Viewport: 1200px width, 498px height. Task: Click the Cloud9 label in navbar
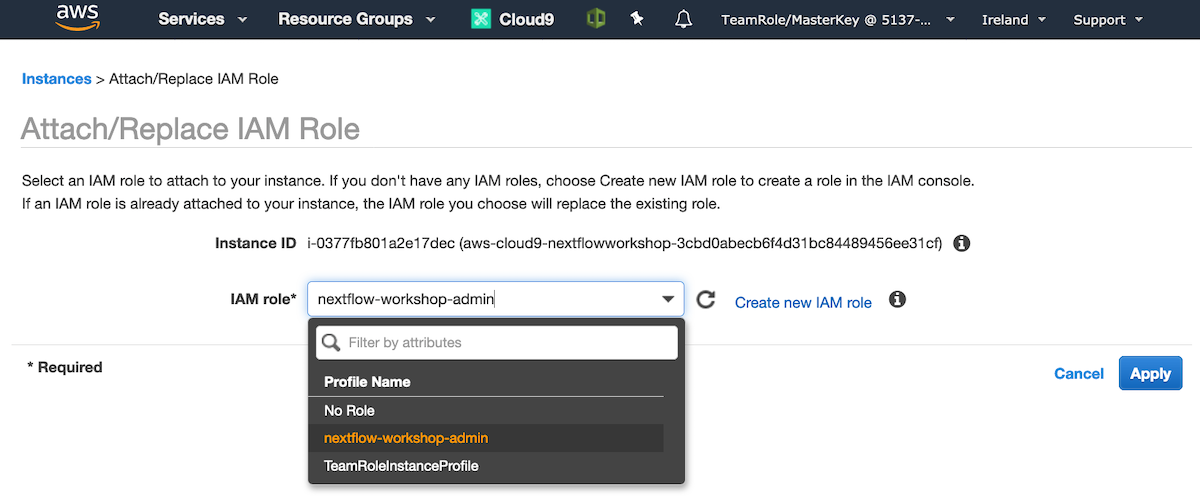click(526, 19)
